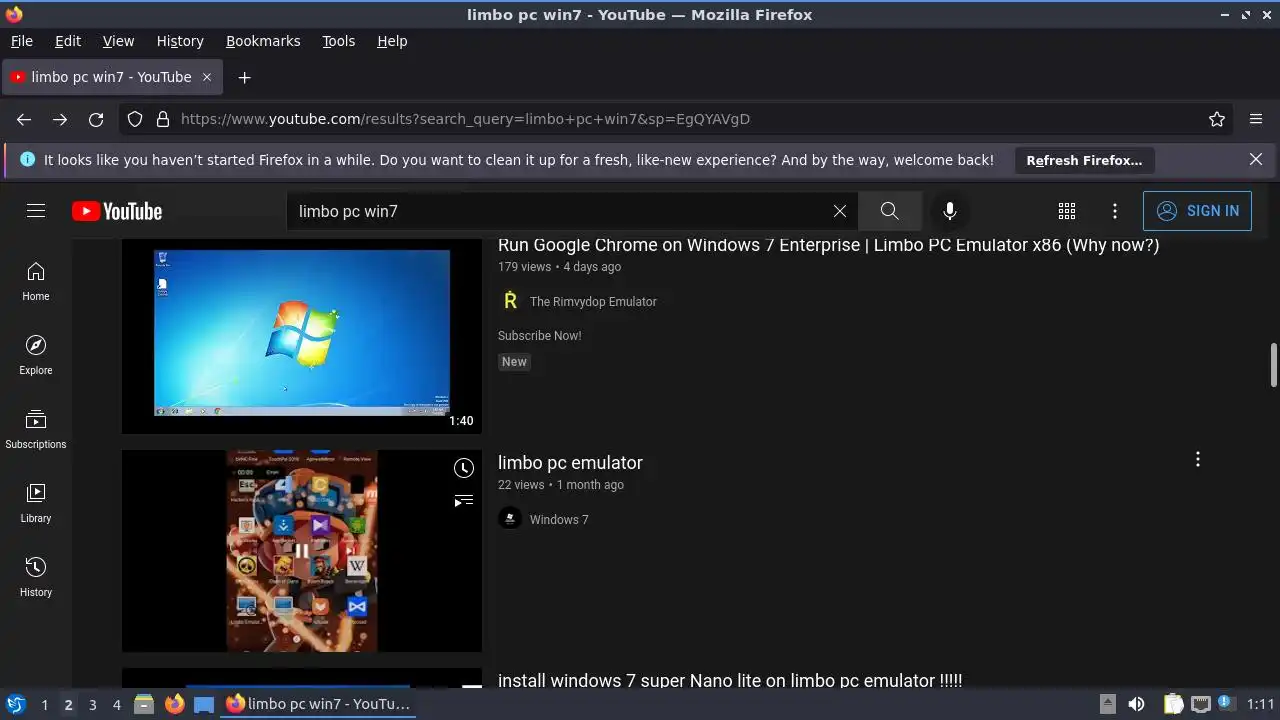Clear the YouTube search box text

840,211
